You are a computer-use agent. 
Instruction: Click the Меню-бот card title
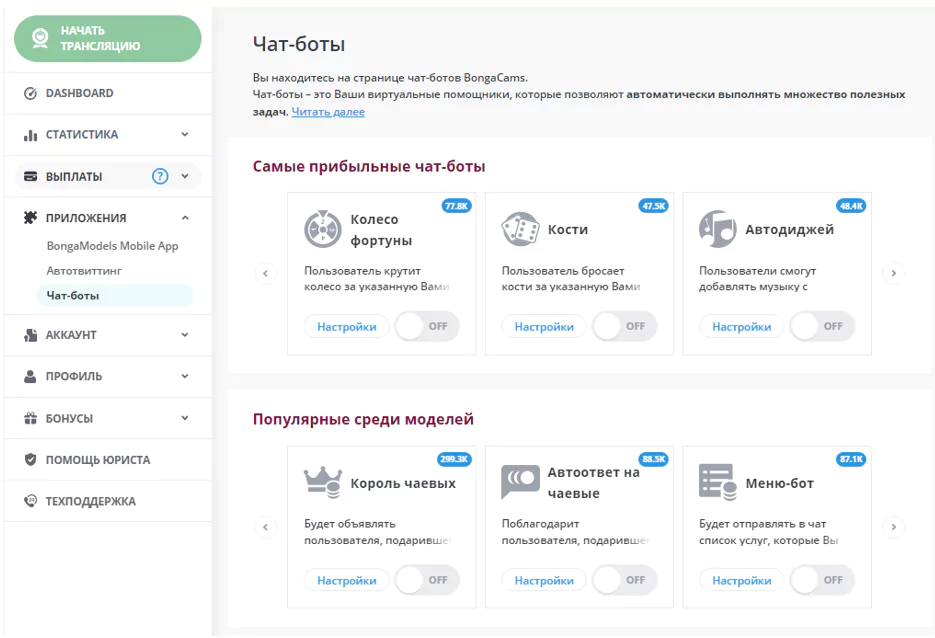click(x=779, y=483)
